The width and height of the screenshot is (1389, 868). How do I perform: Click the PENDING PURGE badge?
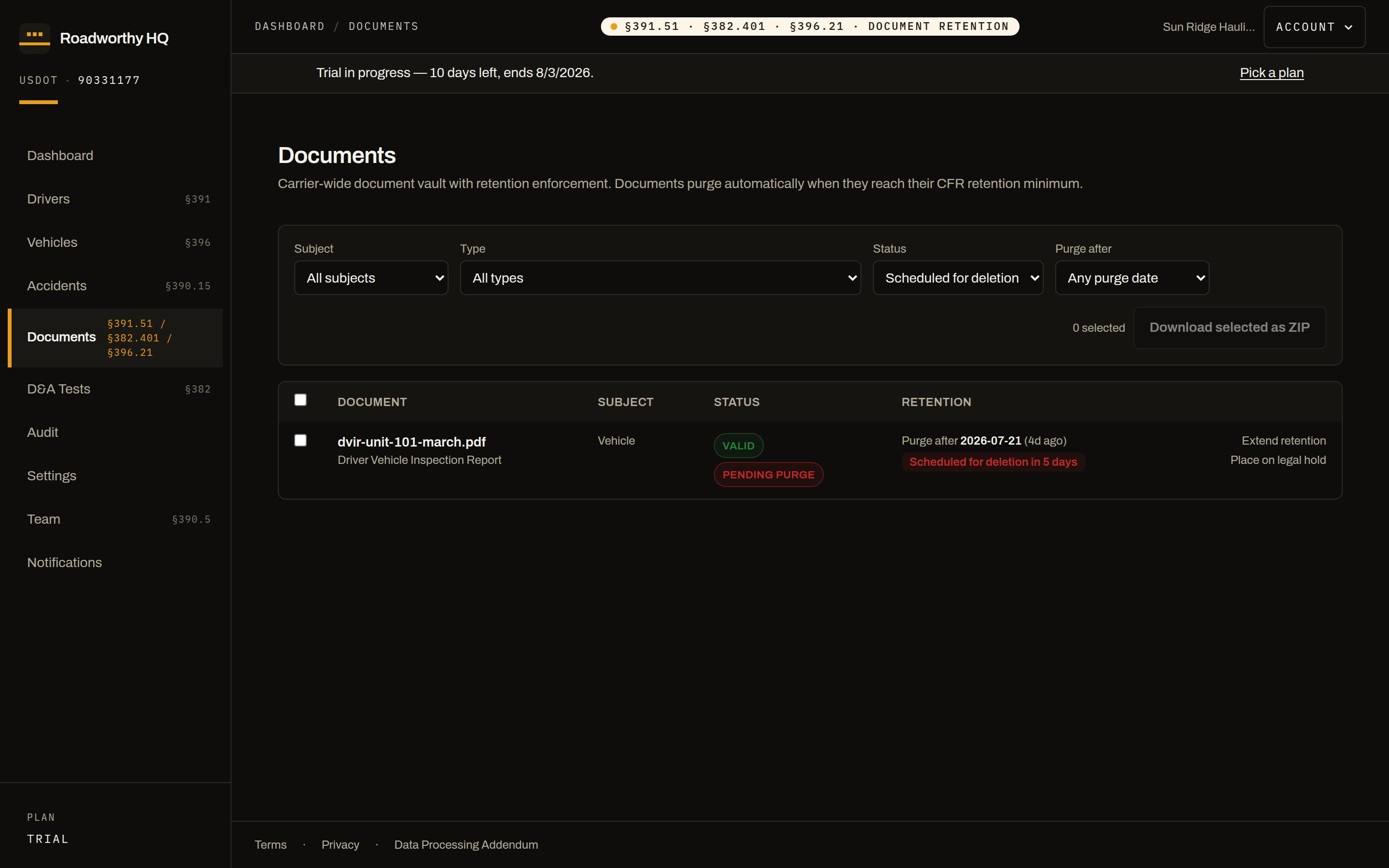(769, 475)
